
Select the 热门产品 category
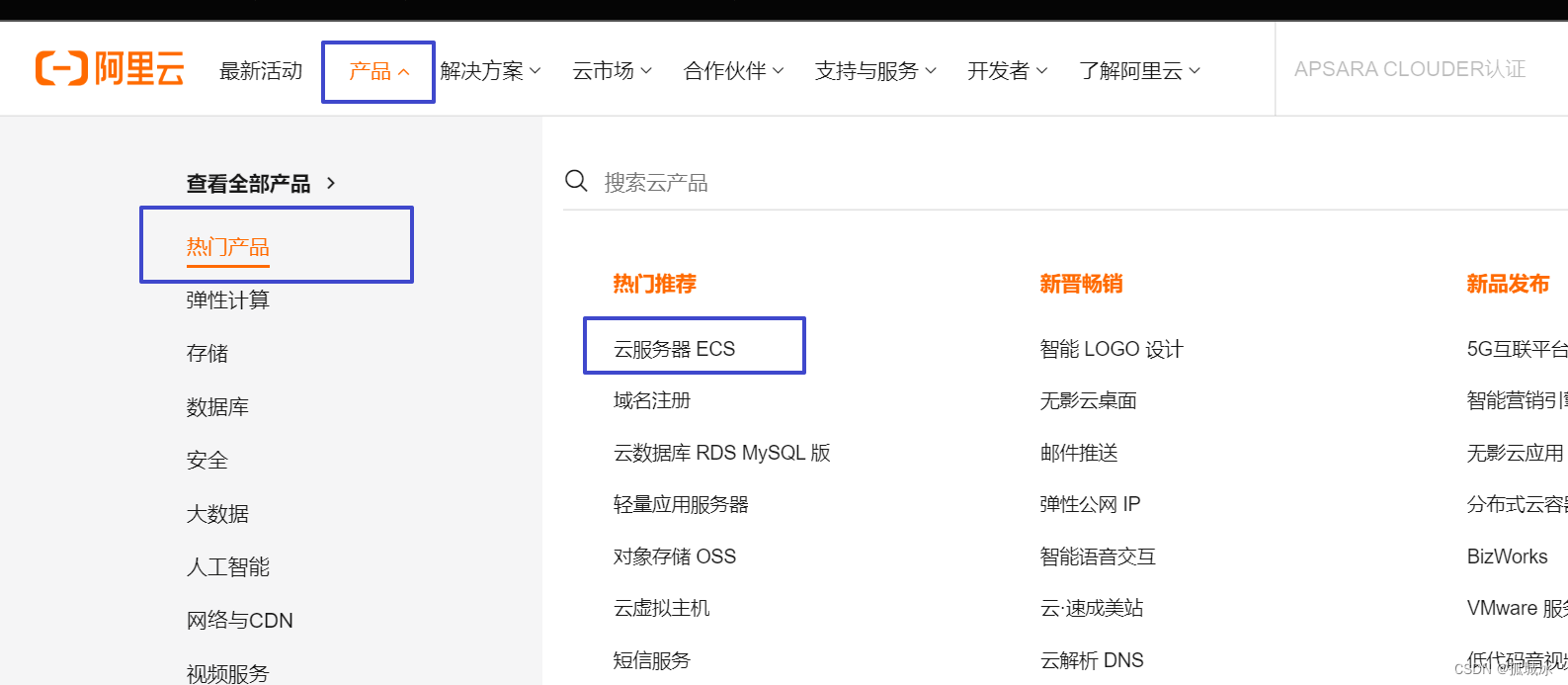pos(228,247)
